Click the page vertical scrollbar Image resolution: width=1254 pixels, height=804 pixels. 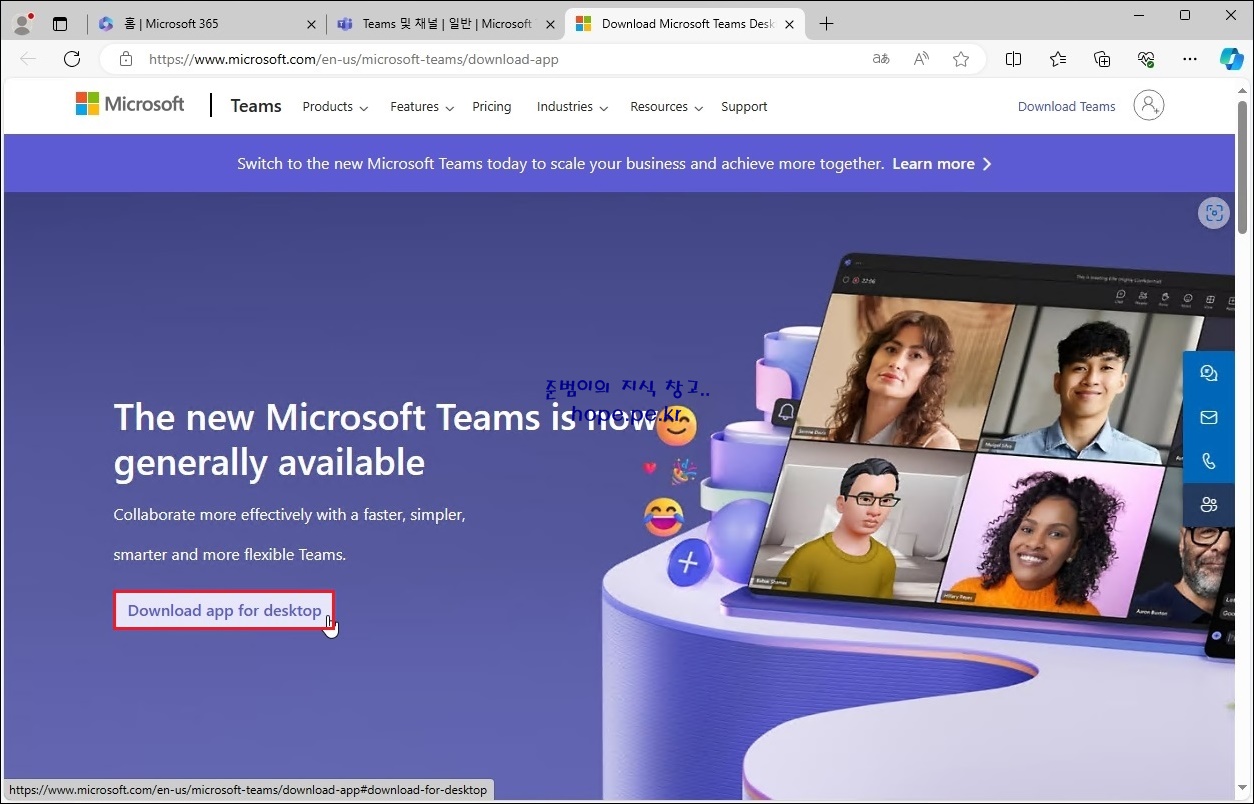point(1243,167)
